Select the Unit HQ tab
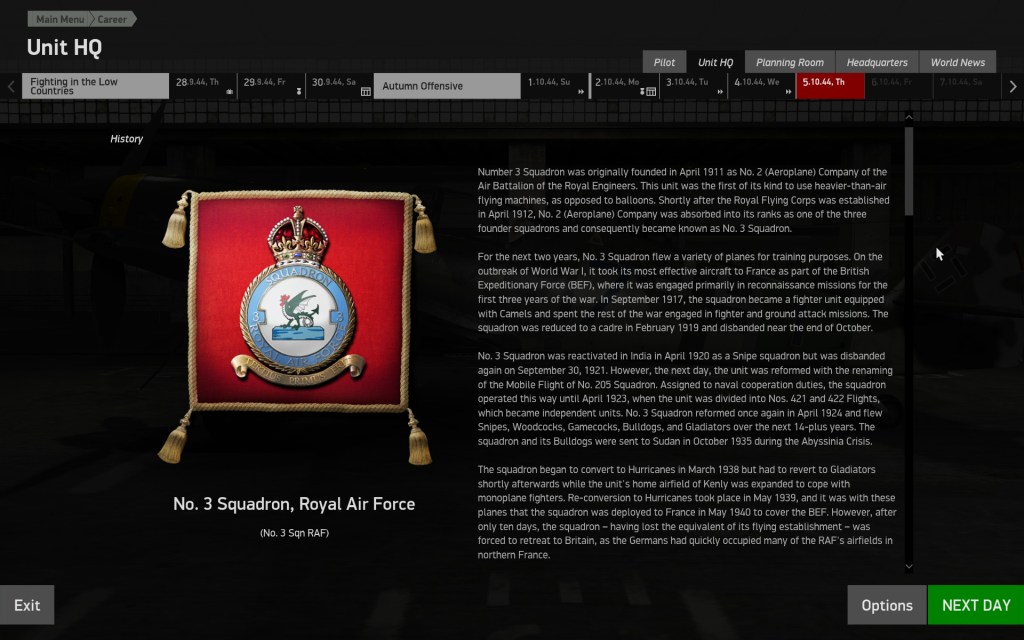 coord(715,62)
